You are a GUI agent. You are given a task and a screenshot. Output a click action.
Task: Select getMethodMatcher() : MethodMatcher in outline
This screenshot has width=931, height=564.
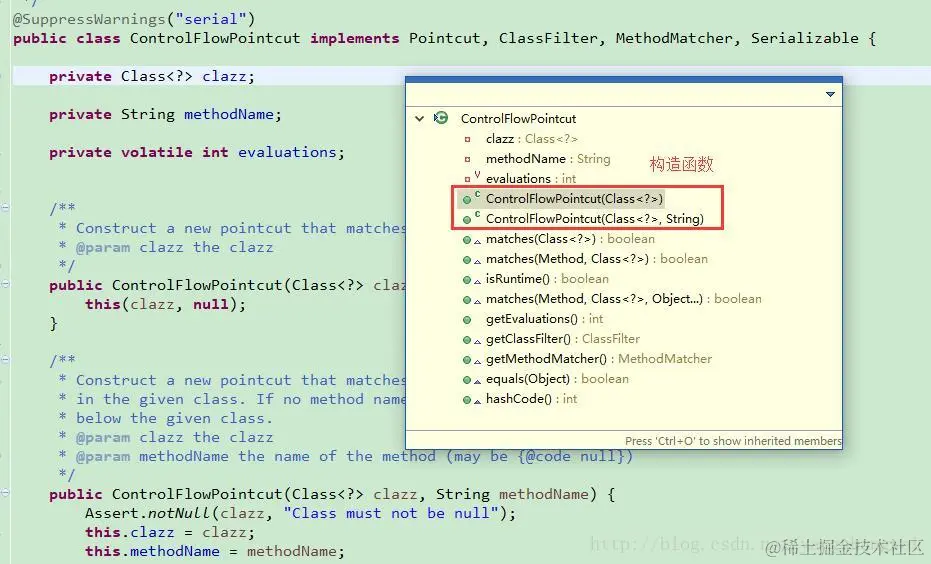click(598, 359)
